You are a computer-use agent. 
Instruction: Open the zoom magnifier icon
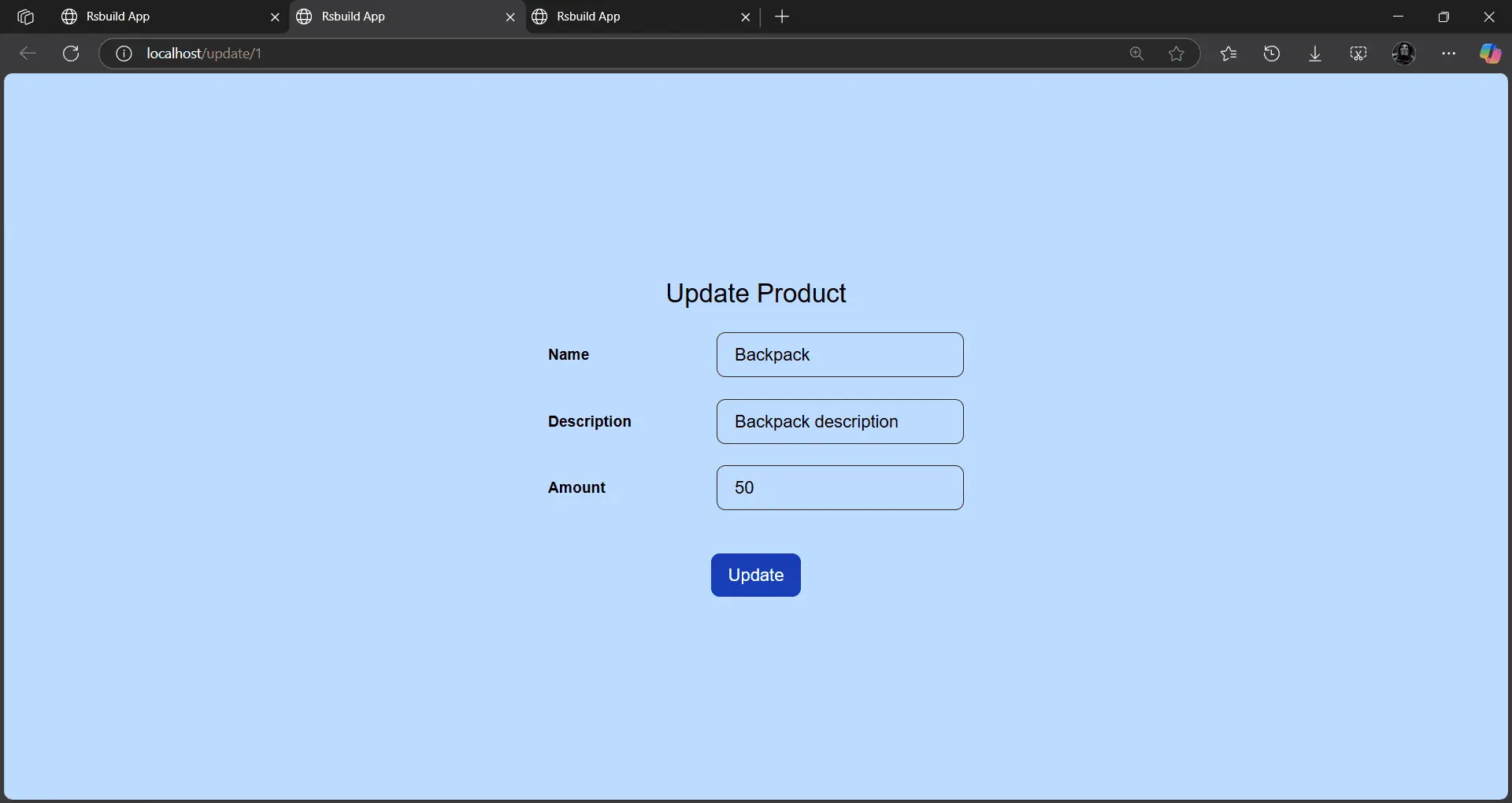pos(1136,54)
